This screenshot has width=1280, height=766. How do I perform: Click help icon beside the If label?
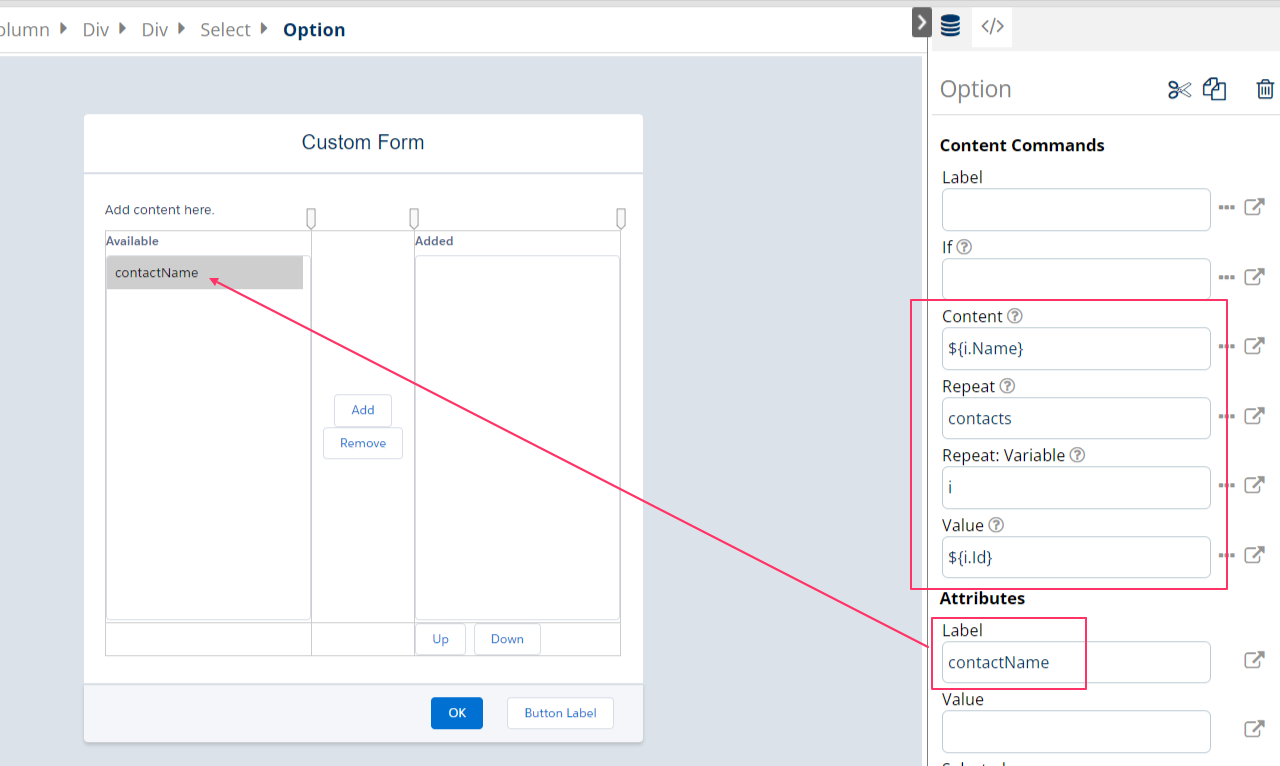(964, 247)
